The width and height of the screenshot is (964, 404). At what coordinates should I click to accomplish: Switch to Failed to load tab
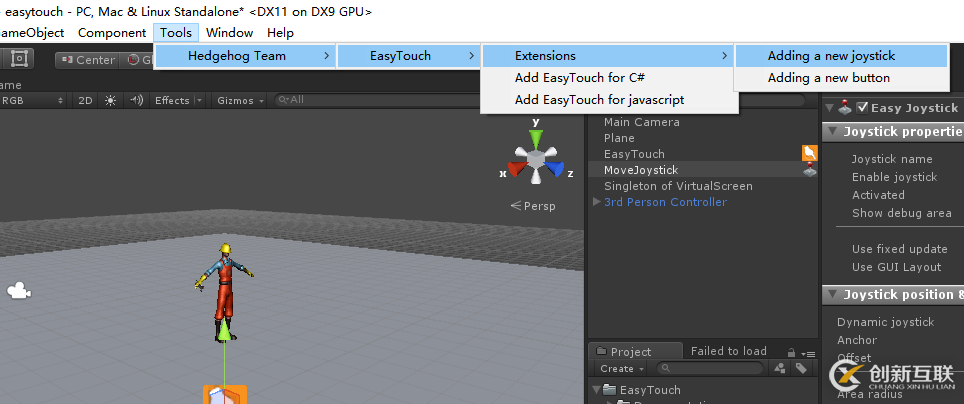tap(729, 351)
